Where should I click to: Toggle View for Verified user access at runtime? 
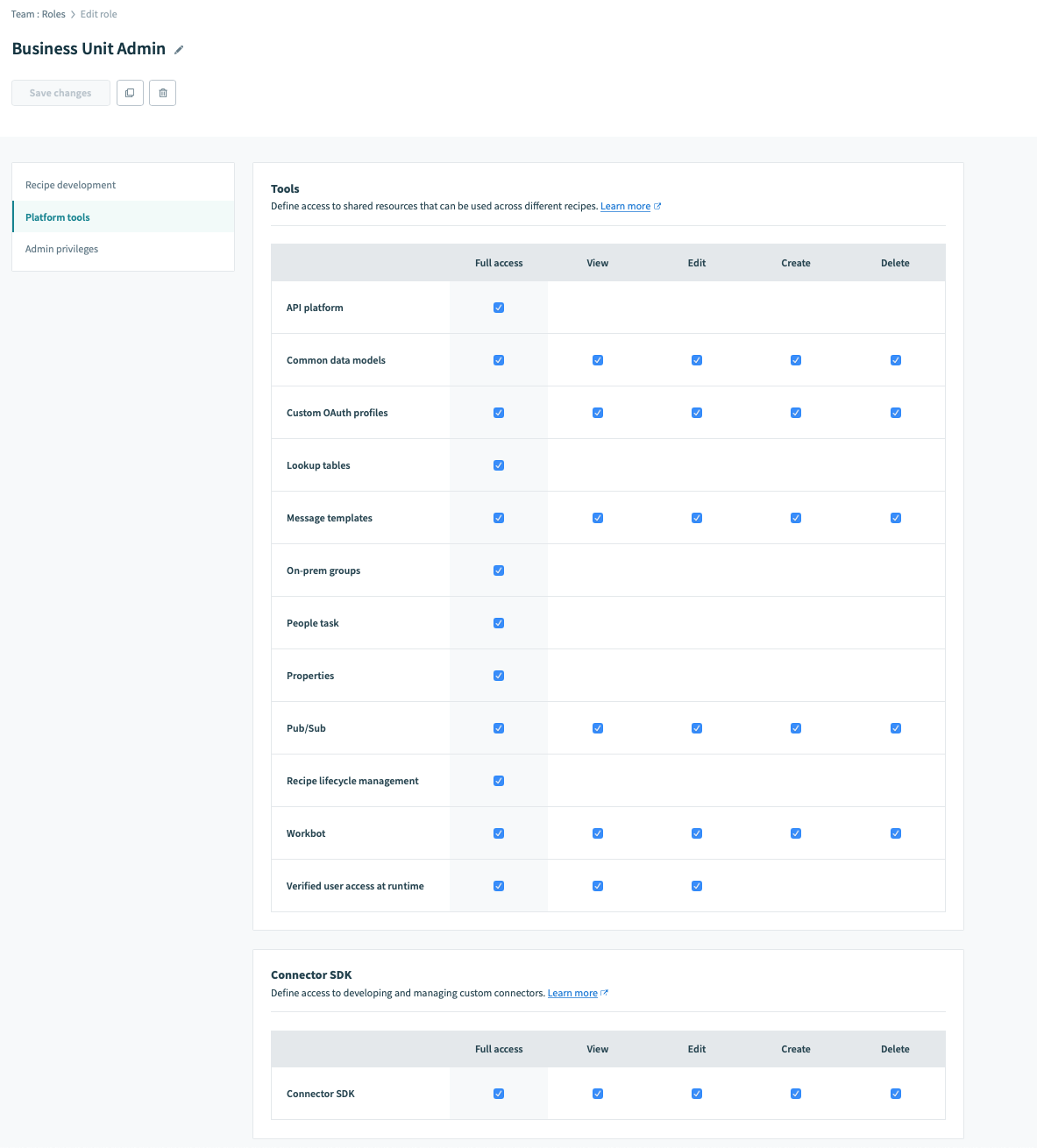point(598,886)
